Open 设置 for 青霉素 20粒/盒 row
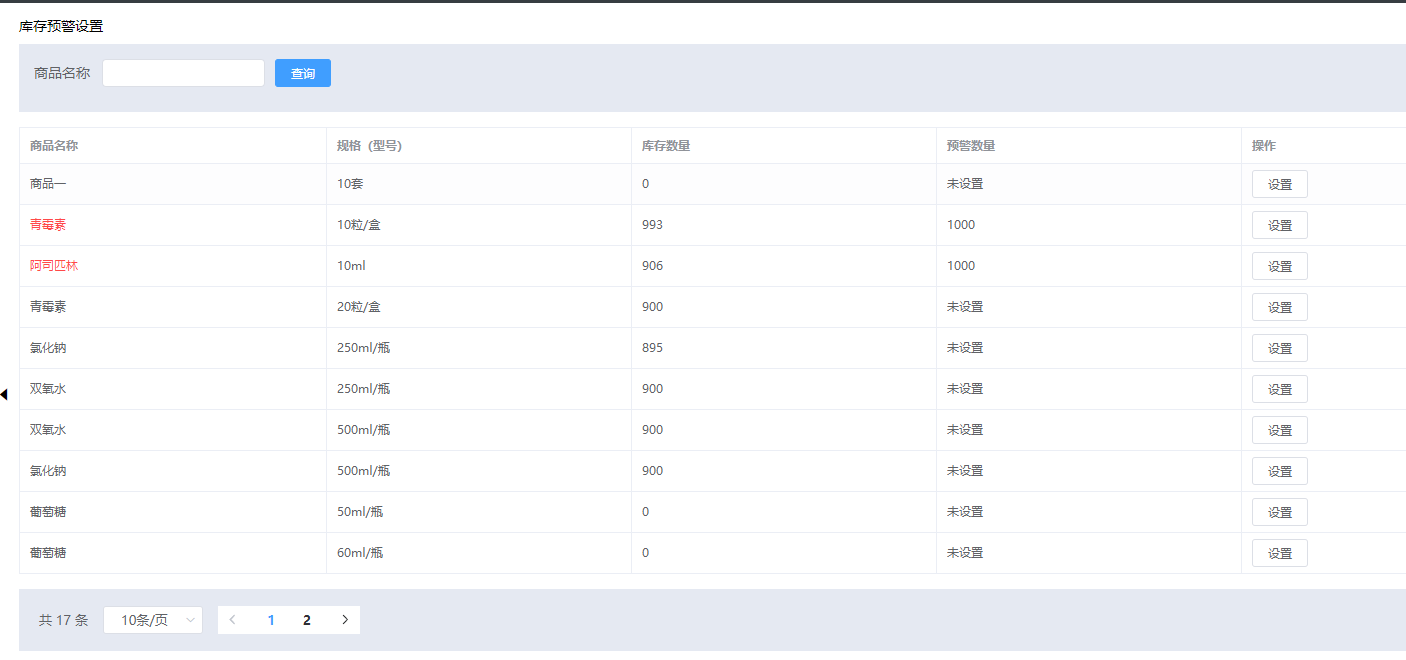Viewport: 1406px width, 660px height. tap(1279, 307)
